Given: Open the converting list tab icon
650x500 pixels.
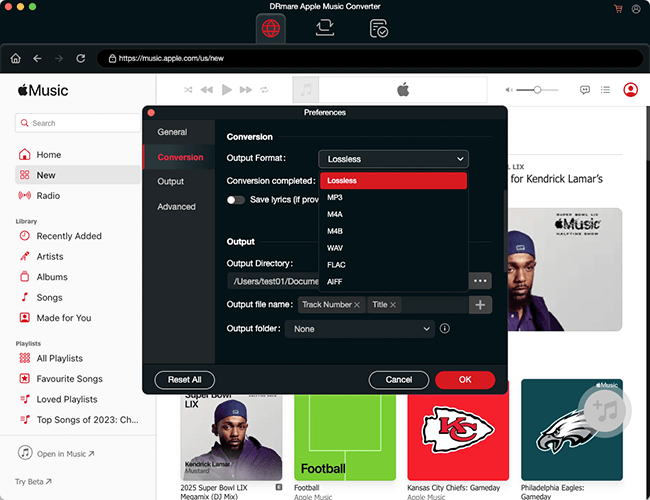Looking at the screenshot, I should pyautogui.click(x=325, y=28).
